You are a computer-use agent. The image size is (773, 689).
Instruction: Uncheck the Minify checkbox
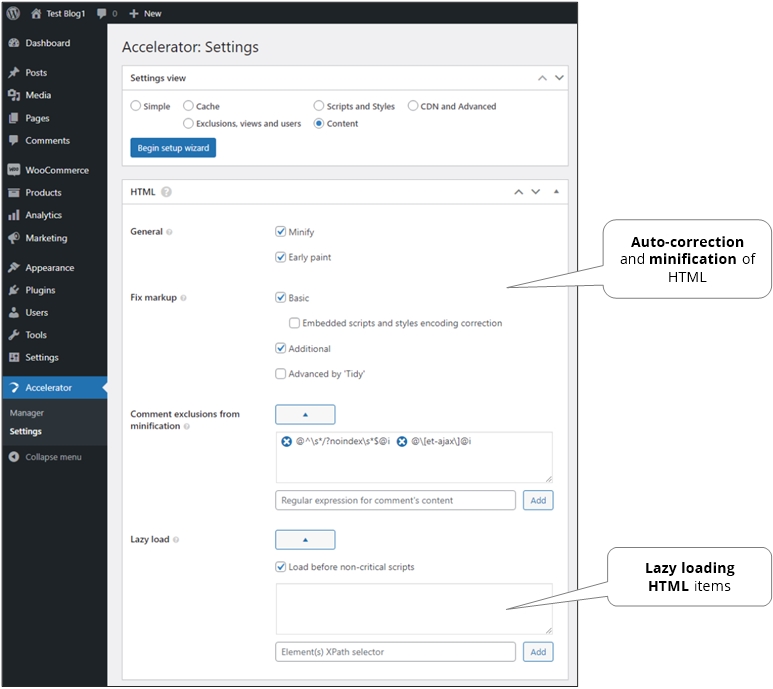(x=281, y=232)
